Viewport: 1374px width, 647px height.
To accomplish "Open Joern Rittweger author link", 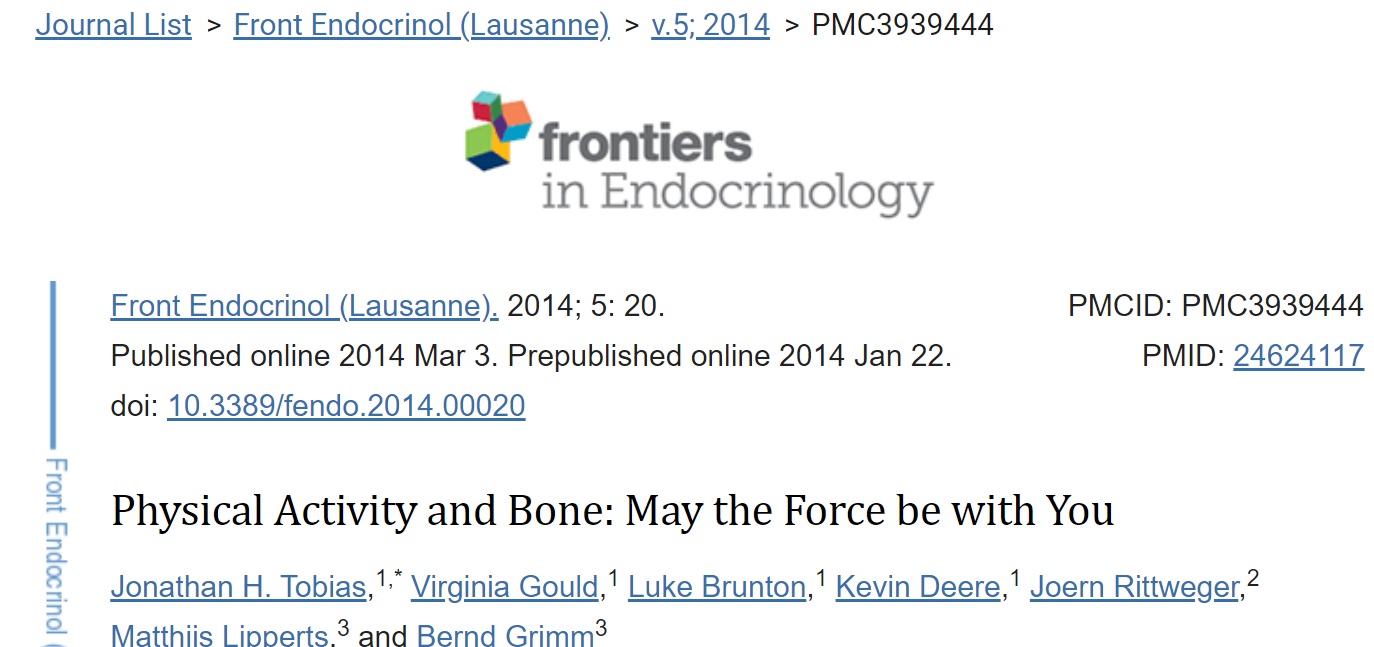I will coord(1134,587).
